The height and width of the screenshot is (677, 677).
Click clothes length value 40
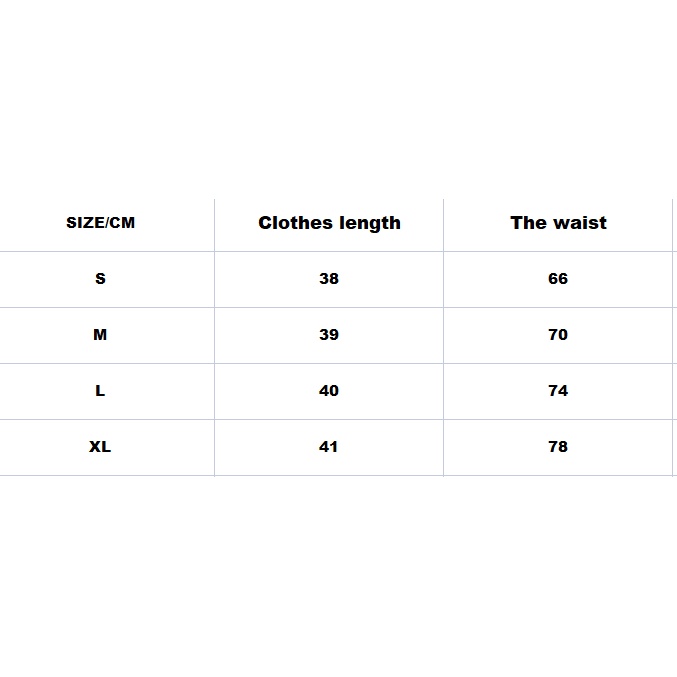coord(329,391)
